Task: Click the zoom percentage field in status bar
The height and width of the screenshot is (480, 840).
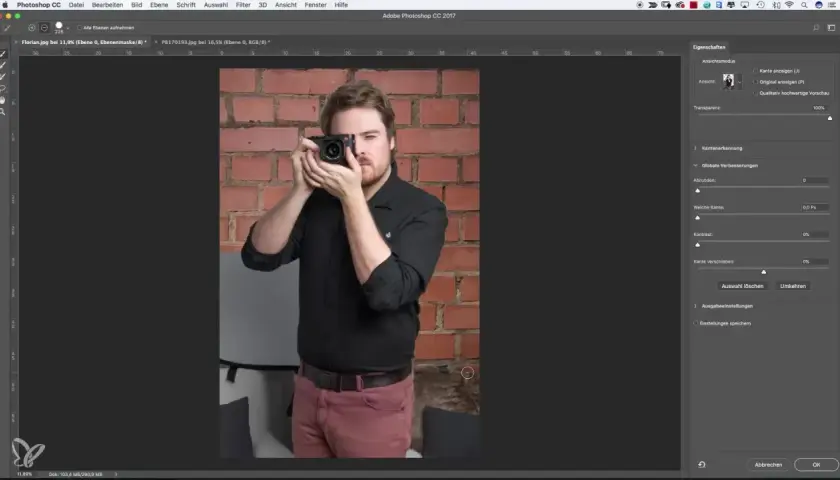Action: (x=25, y=474)
